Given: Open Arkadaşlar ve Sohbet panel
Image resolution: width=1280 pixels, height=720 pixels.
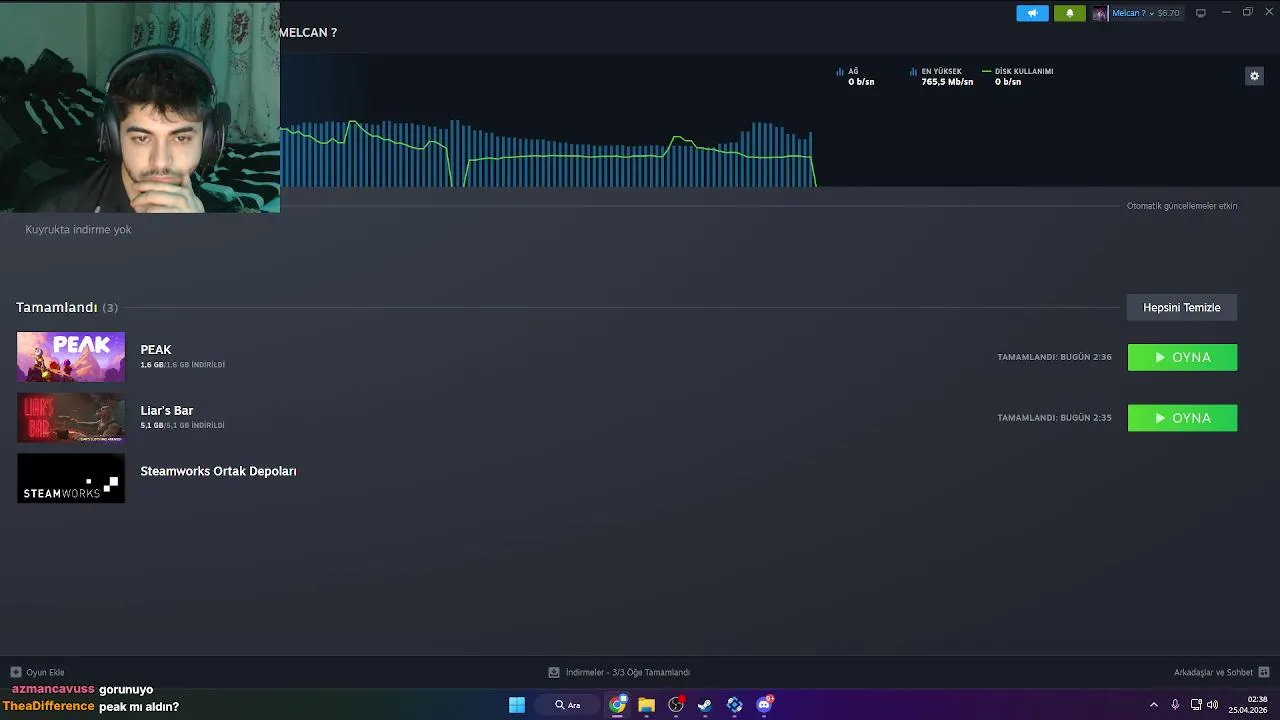Looking at the screenshot, I should 1221,672.
